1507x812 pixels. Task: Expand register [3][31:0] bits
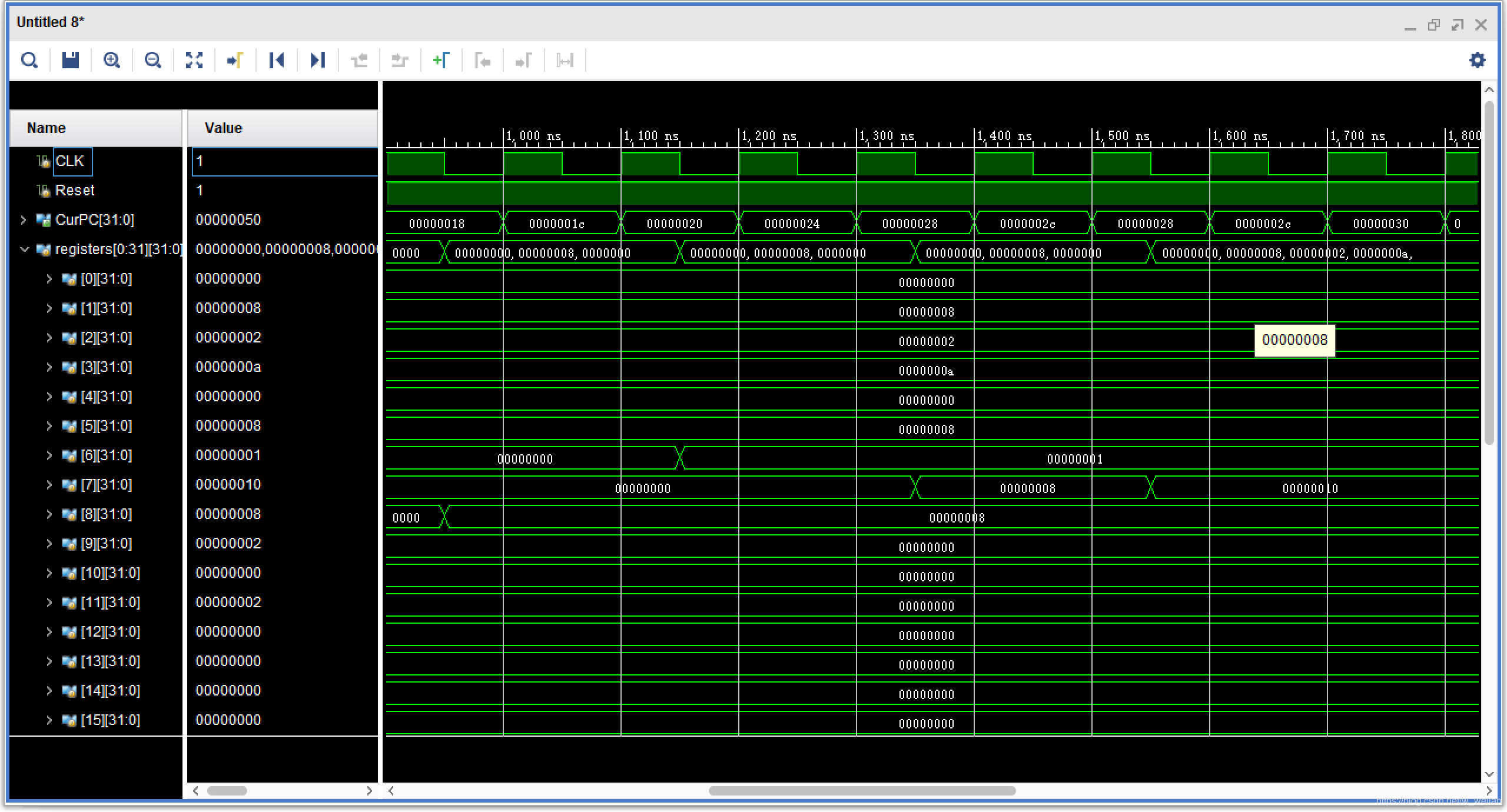click(49, 367)
